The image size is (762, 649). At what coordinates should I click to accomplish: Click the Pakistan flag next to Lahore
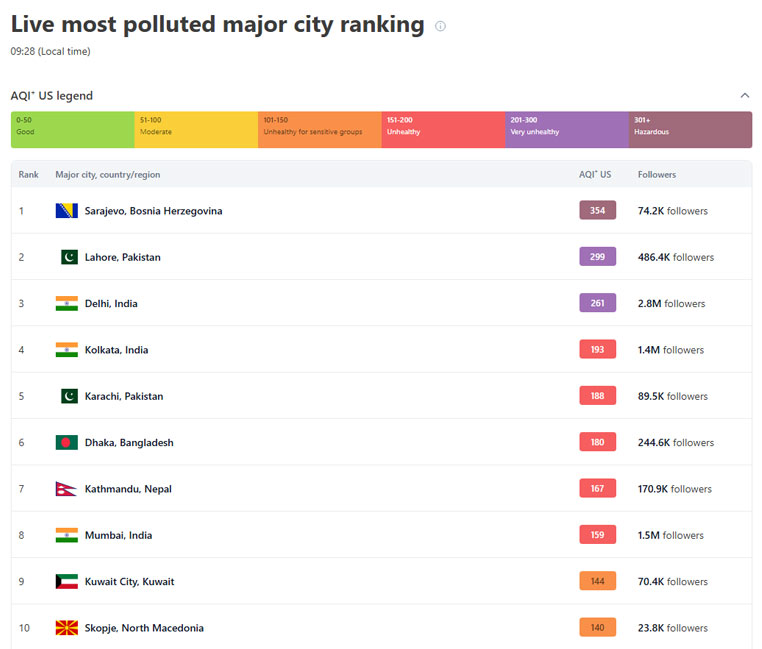(68, 257)
